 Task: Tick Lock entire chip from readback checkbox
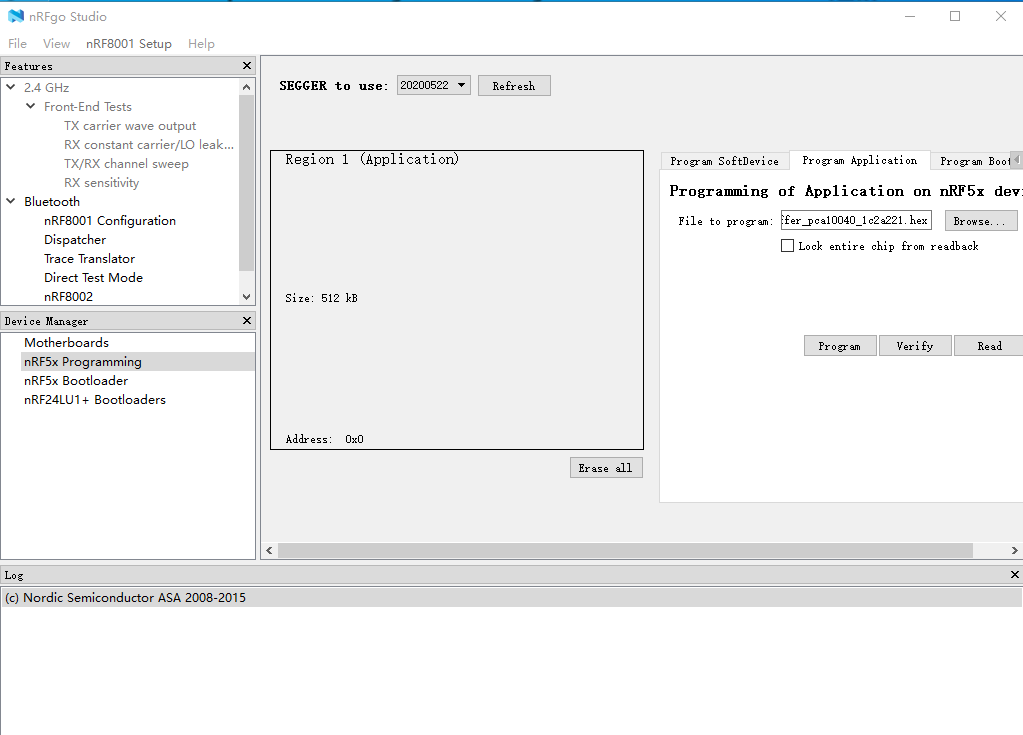787,246
